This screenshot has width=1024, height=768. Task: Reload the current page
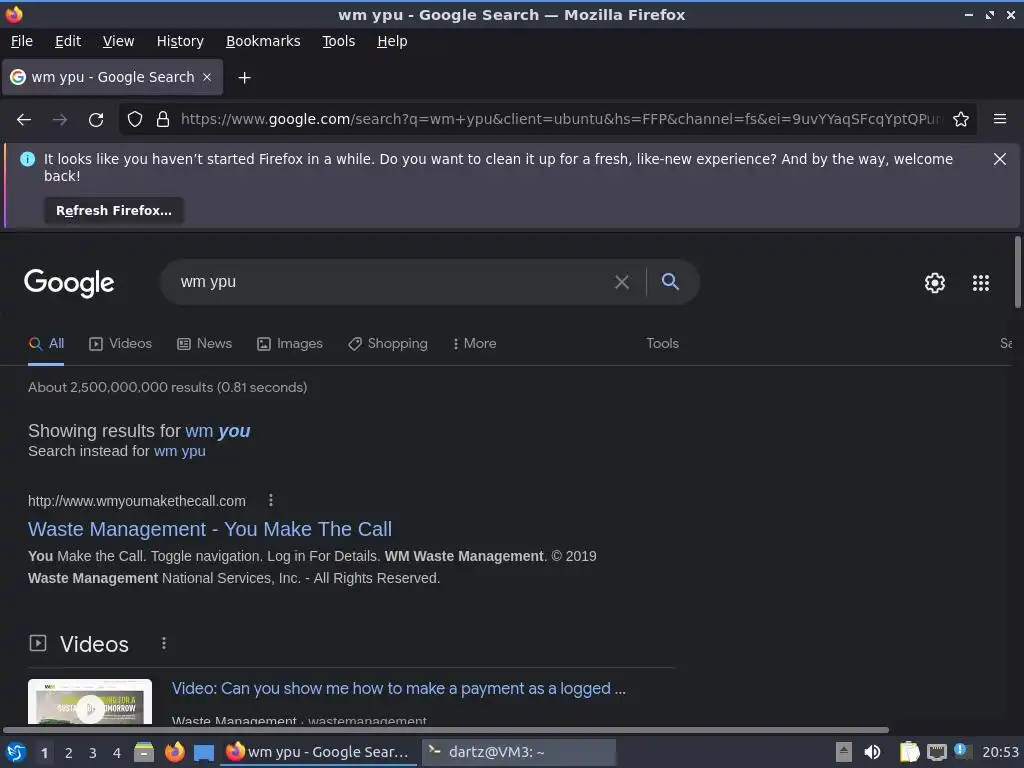tap(96, 120)
